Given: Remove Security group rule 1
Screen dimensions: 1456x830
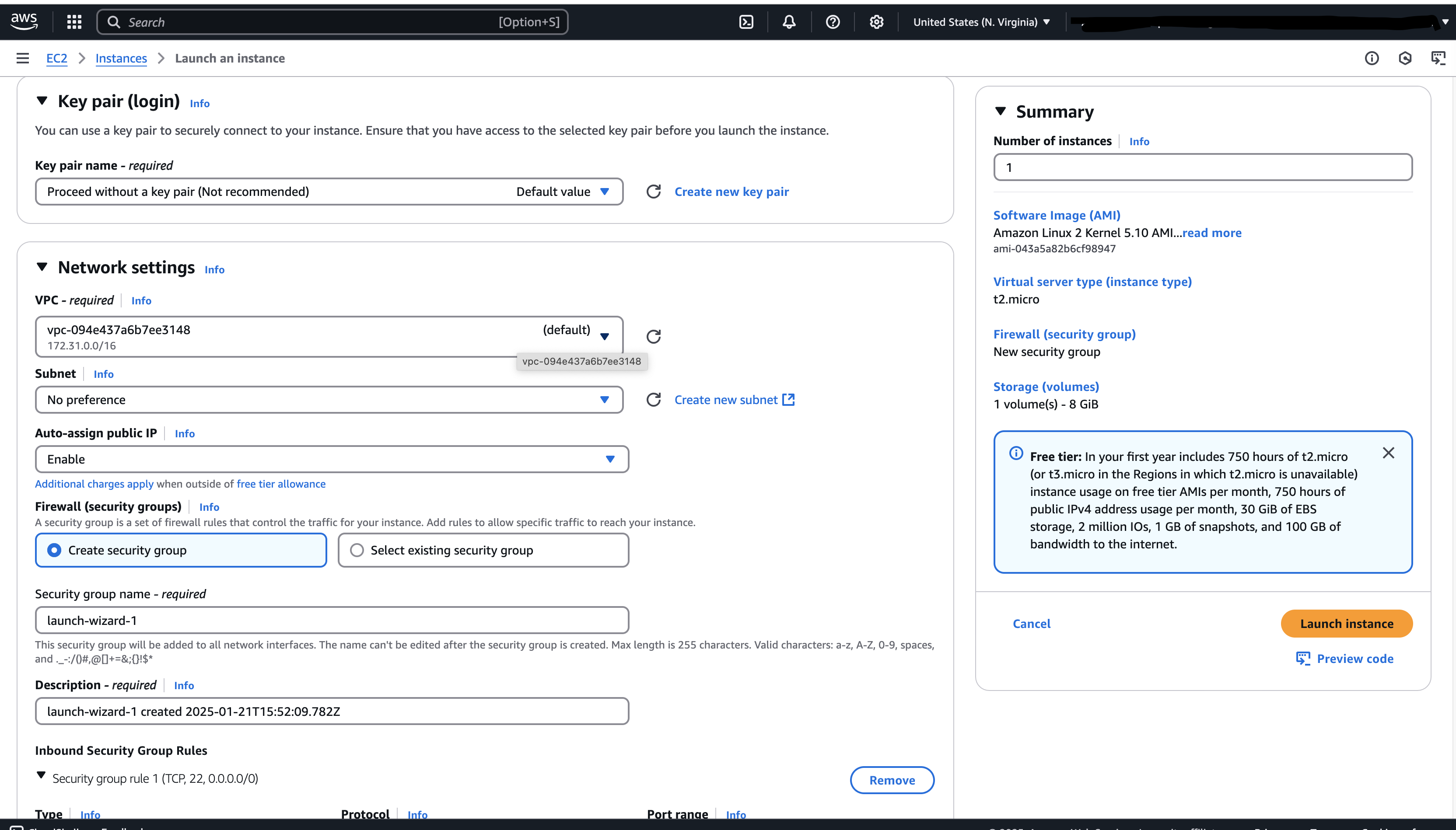Looking at the screenshot, I should [892, 780].
